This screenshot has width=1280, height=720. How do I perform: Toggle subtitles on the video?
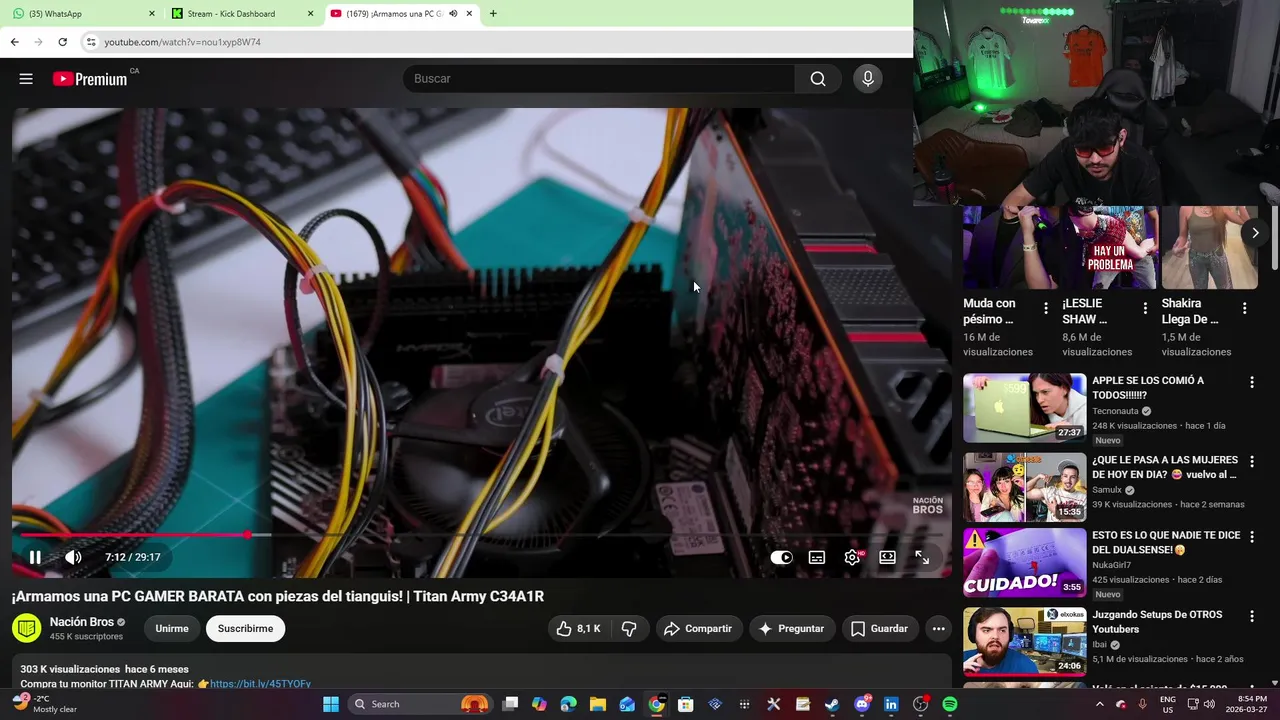pyautogui.click(x=817, y=558)
